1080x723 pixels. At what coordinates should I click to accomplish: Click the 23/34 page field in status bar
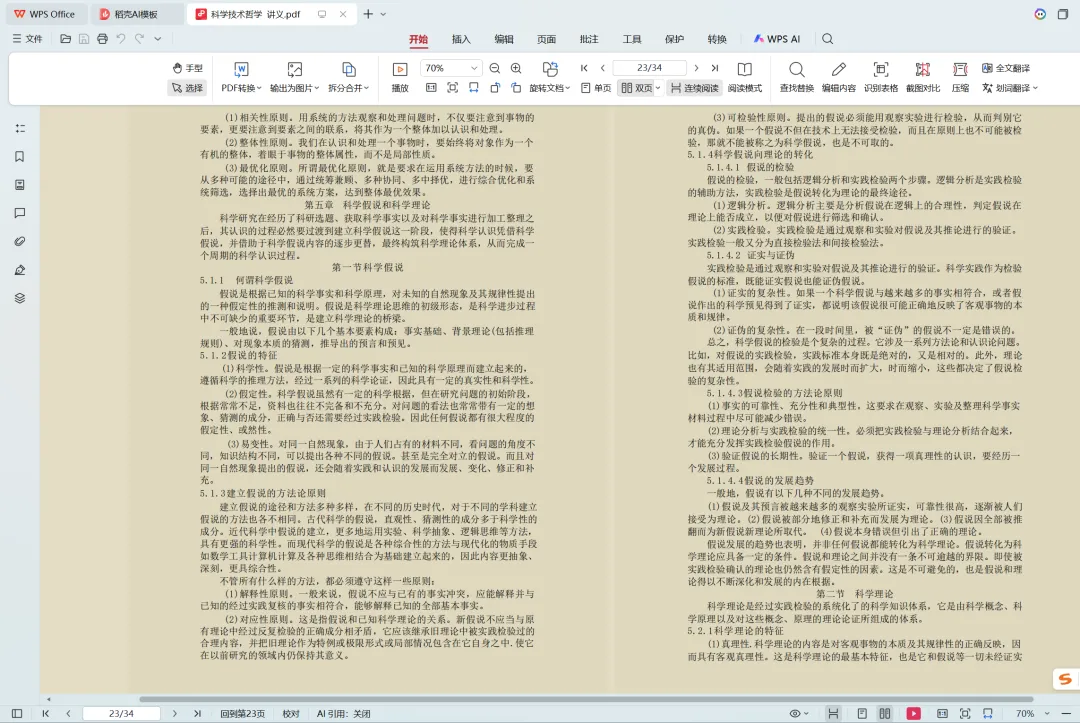tap(121, 714)
